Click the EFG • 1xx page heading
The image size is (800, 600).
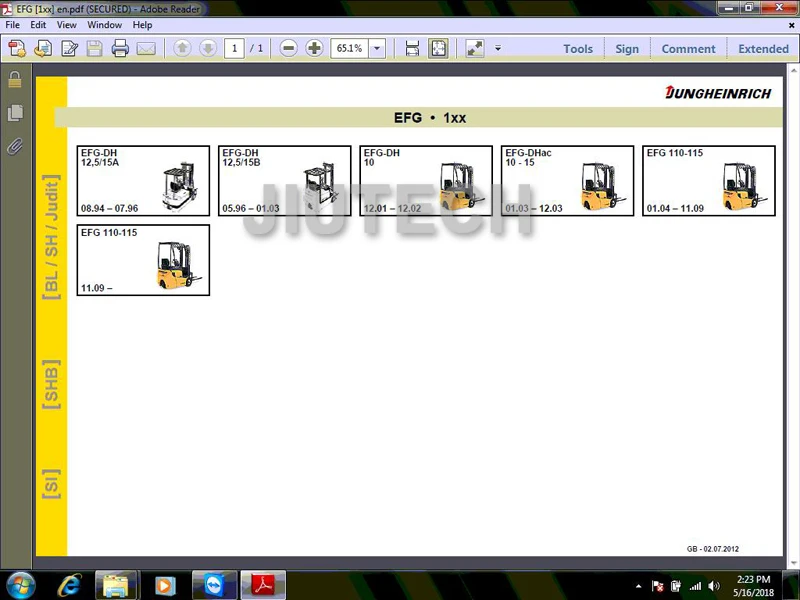430,118
